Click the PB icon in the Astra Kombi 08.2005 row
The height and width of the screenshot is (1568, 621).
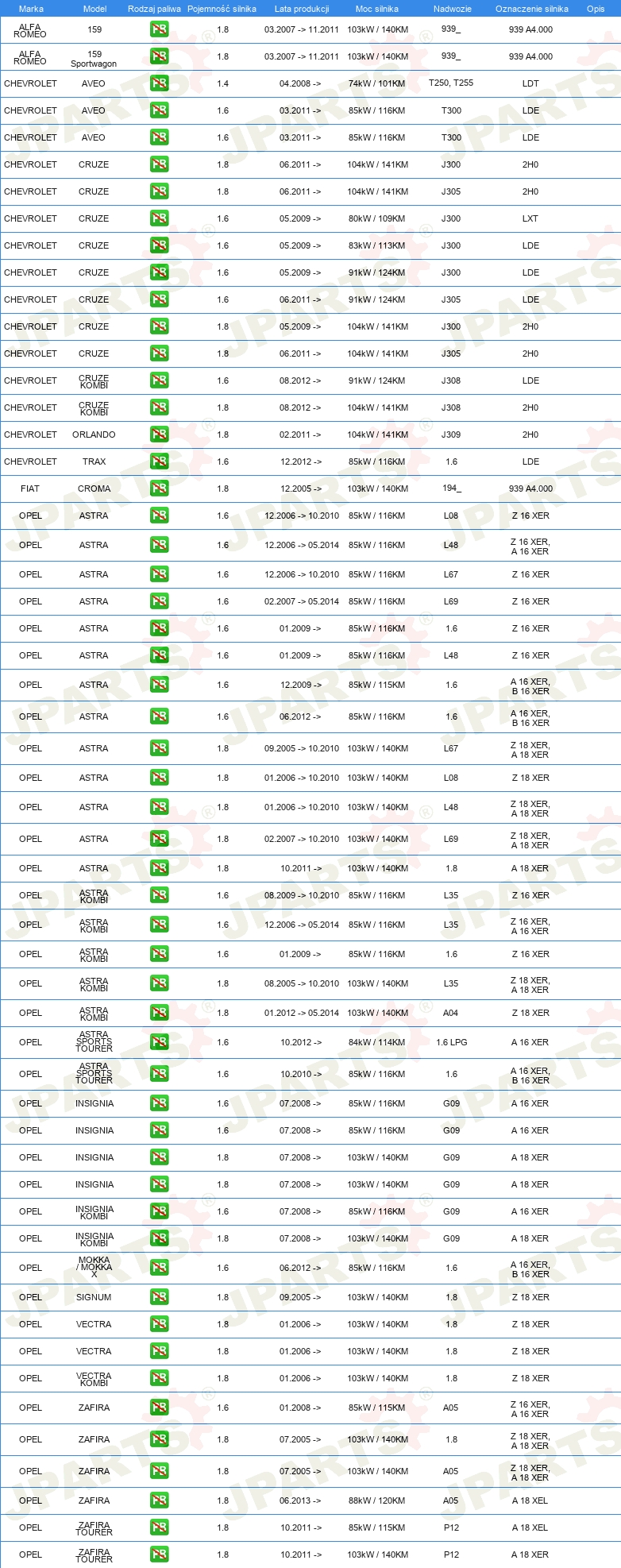point(159,983)
